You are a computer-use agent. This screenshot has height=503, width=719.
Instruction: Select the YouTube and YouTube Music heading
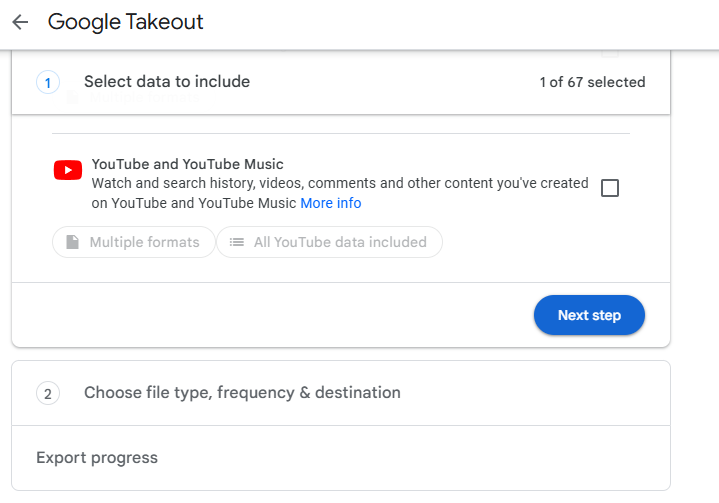coord(188,164)
